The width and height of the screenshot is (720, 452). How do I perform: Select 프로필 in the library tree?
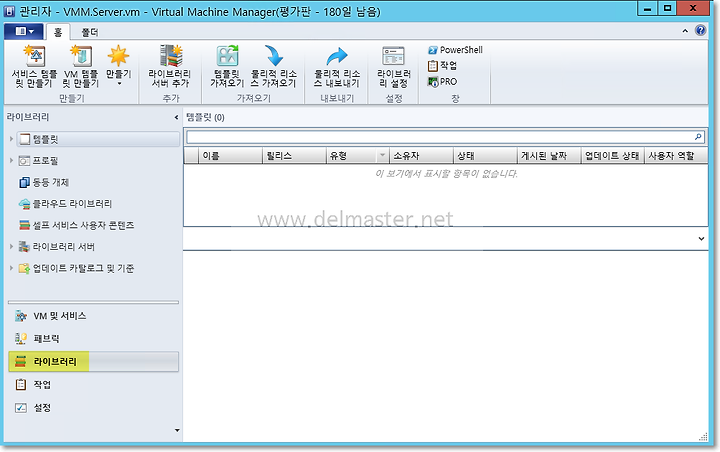(39, 161)
